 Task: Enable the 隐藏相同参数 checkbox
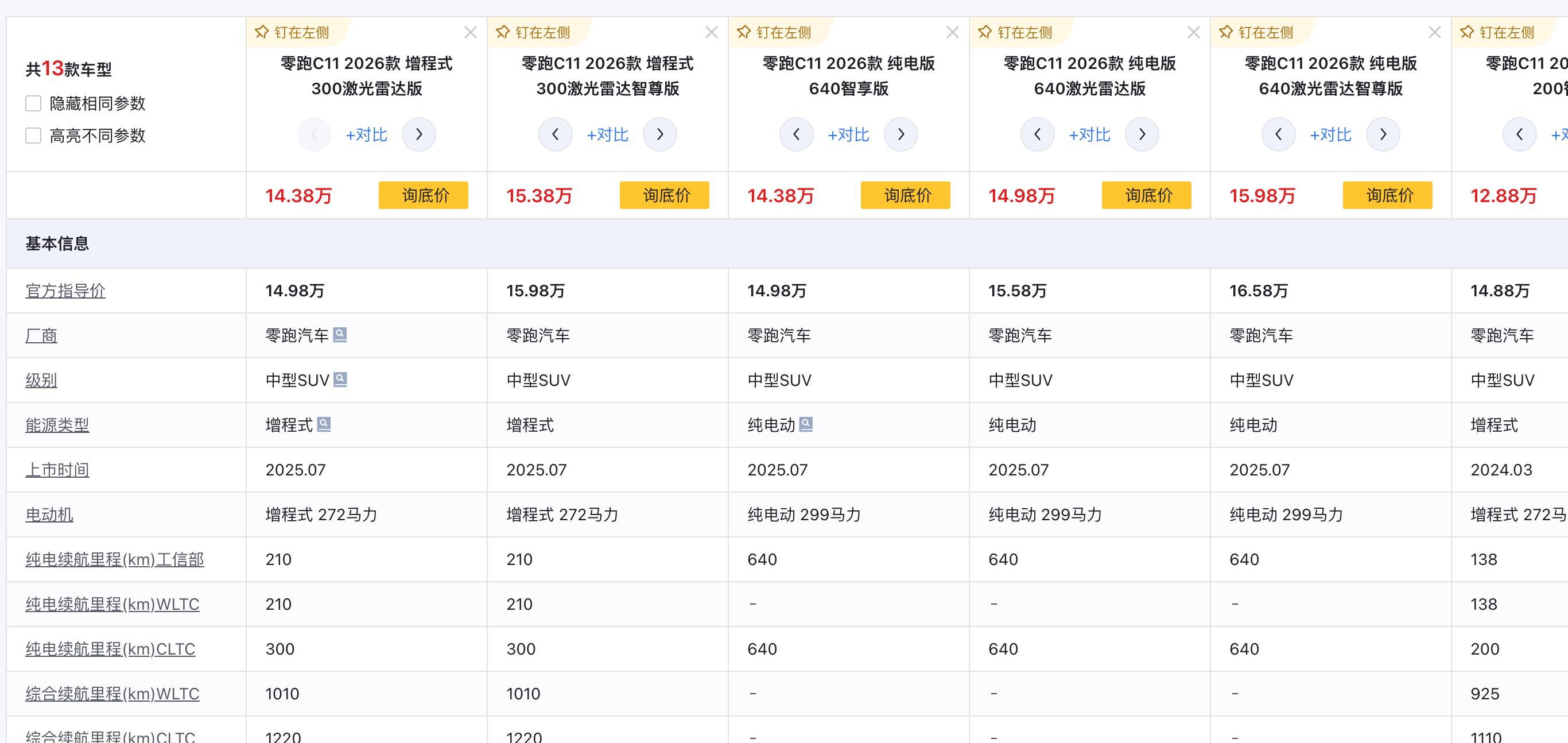tap(33, 103)
